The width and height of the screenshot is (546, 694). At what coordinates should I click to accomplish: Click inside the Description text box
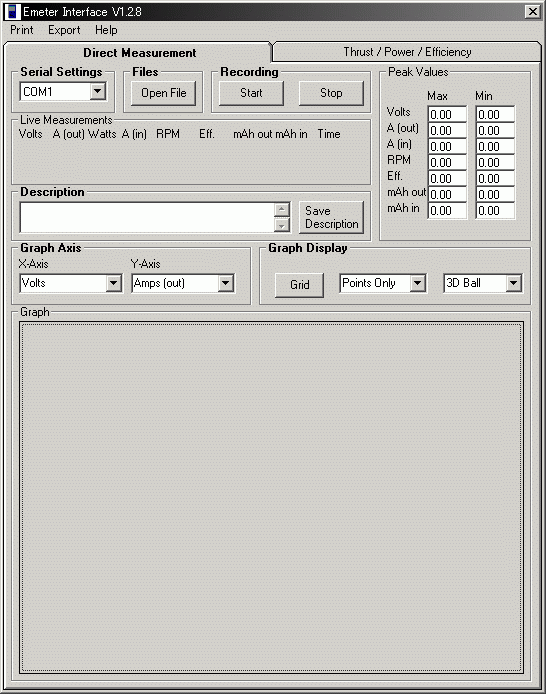click(x=147, y=217)
